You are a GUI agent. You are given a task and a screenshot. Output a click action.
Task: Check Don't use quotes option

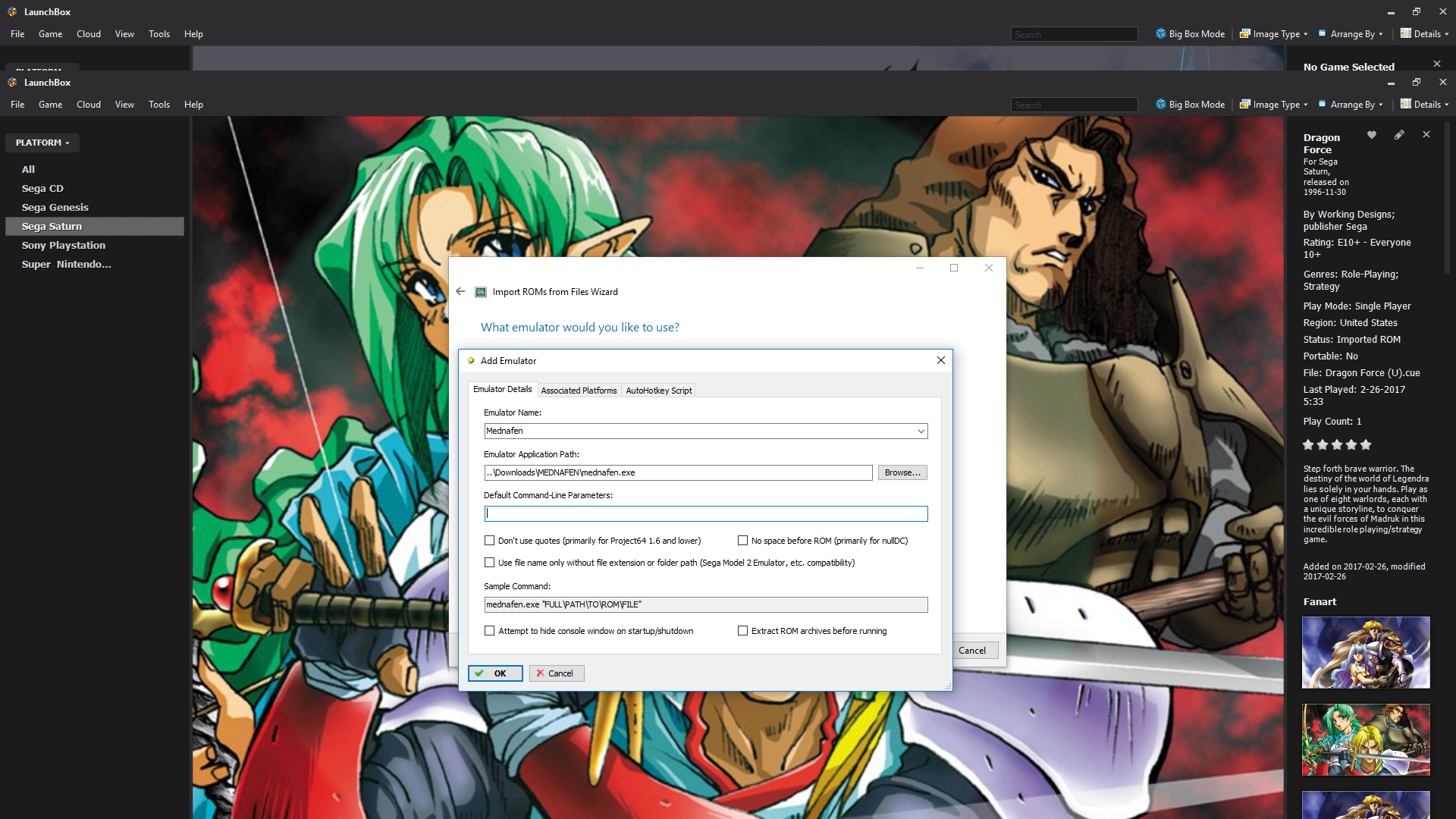click(x=490, y=541)
